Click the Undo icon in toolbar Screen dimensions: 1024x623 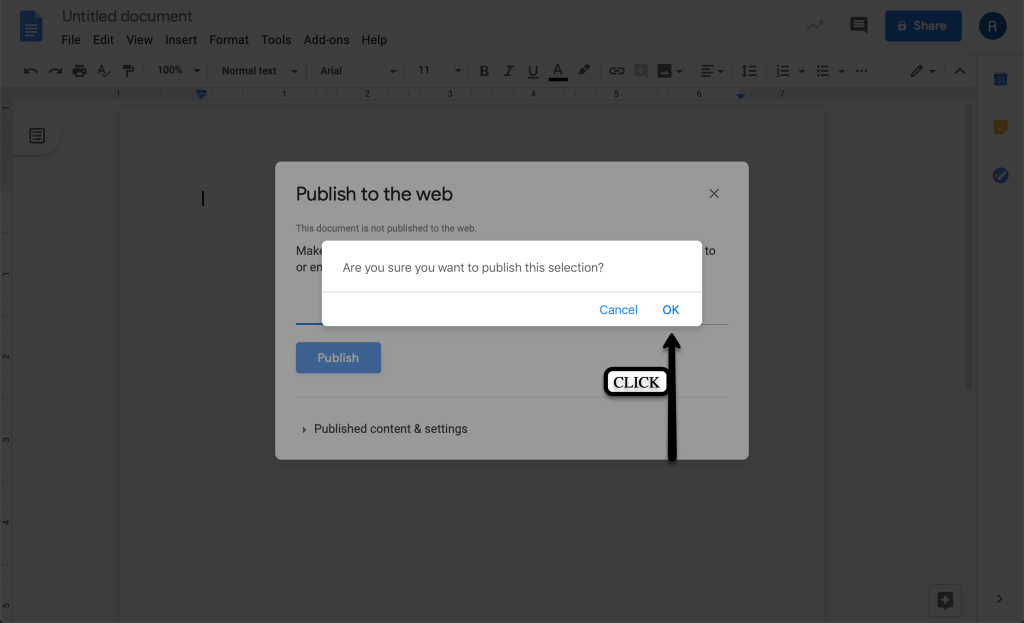(31, 71)
